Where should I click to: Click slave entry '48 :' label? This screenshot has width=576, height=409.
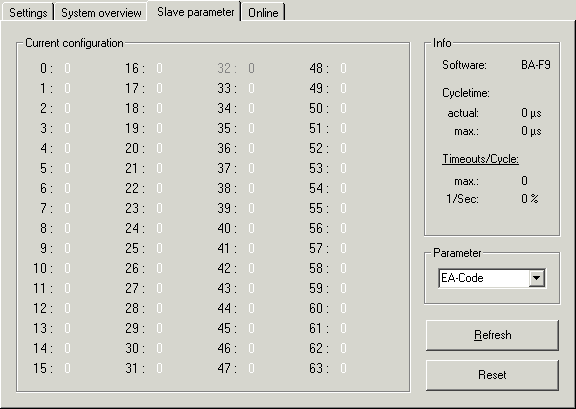(319, 68)
